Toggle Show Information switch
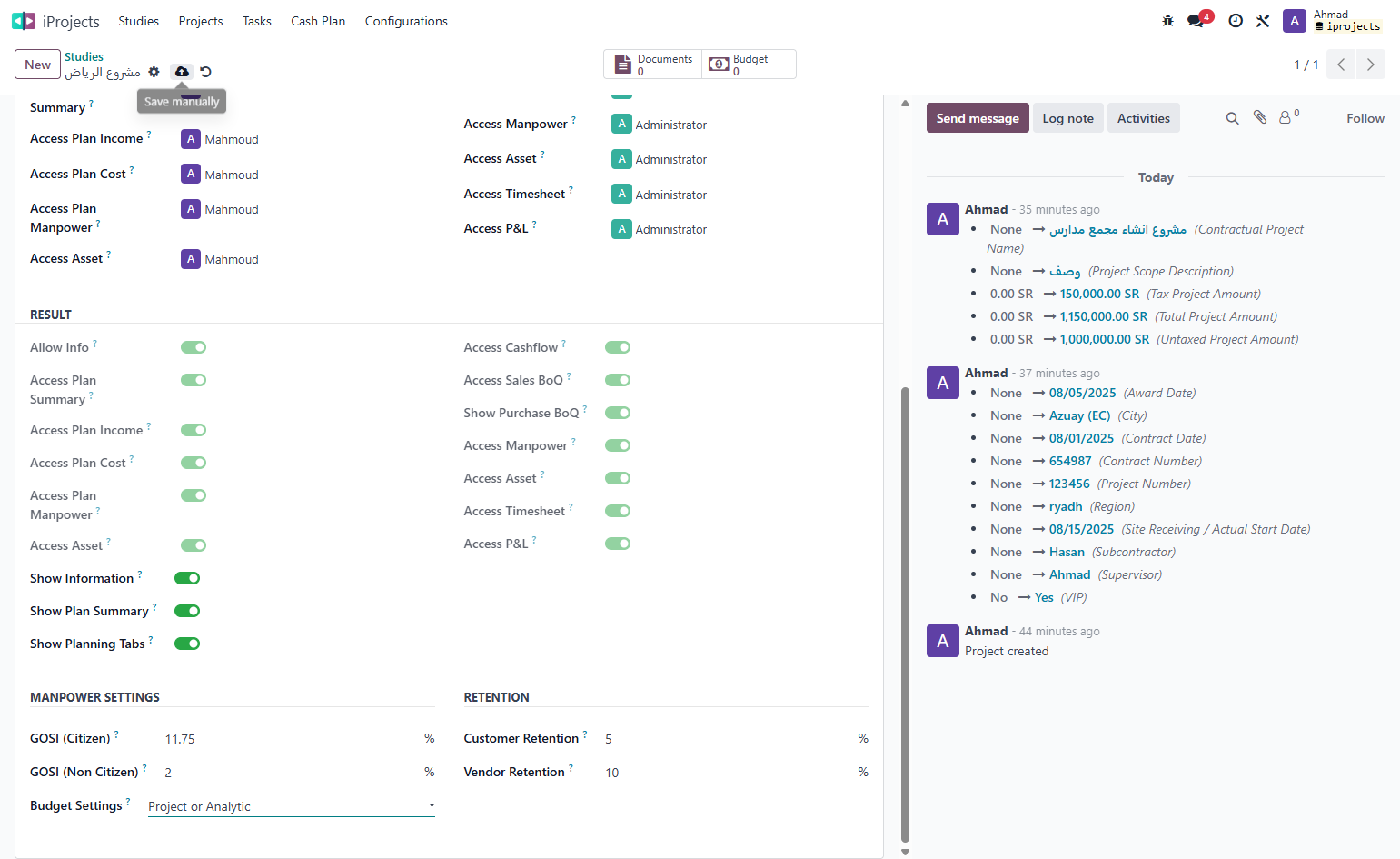1400x859 pixels. point(187,578)
